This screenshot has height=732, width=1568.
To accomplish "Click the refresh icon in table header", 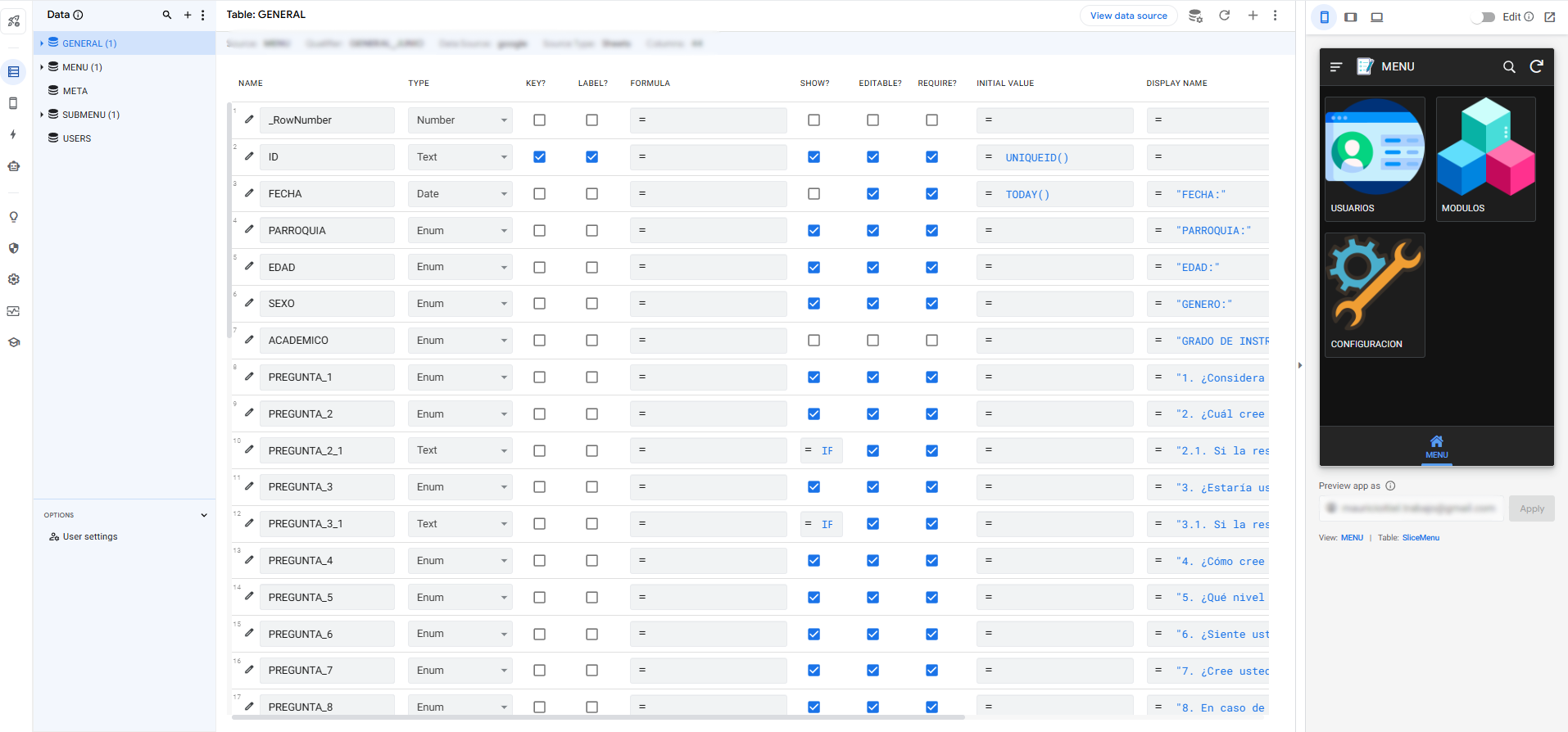I will point(1224,16).
